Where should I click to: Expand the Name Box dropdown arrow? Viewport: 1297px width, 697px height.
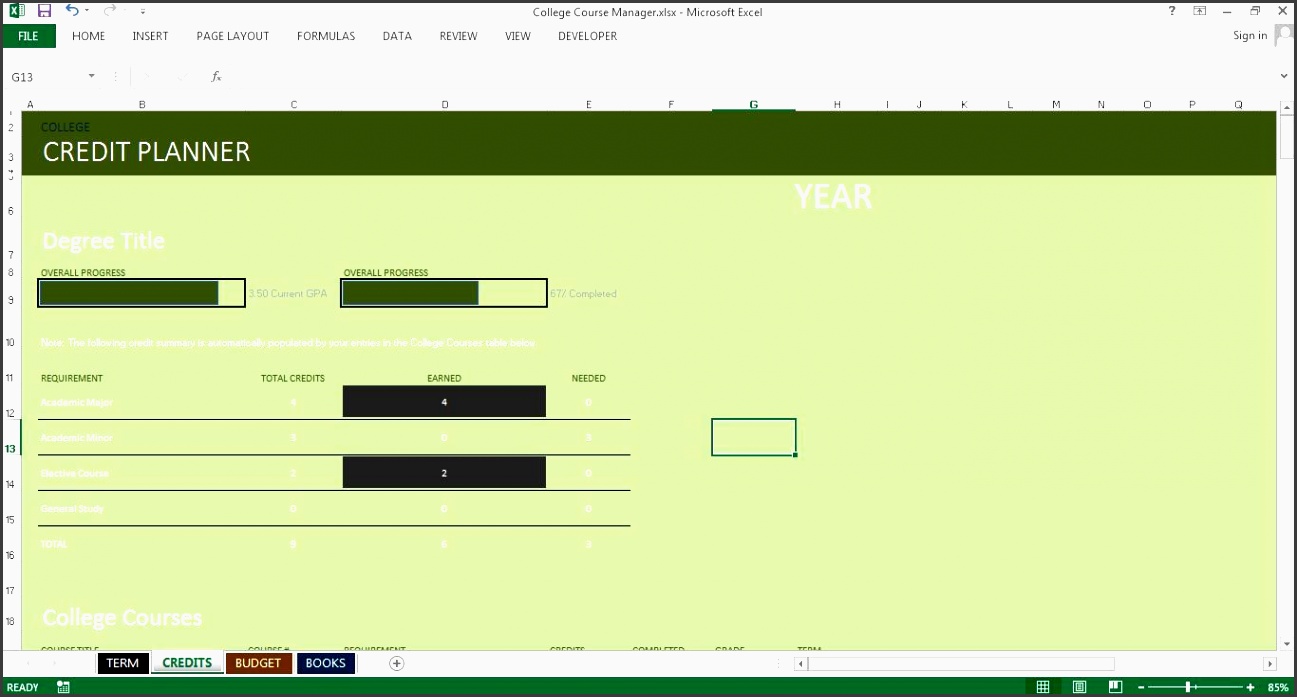(92, 76)
